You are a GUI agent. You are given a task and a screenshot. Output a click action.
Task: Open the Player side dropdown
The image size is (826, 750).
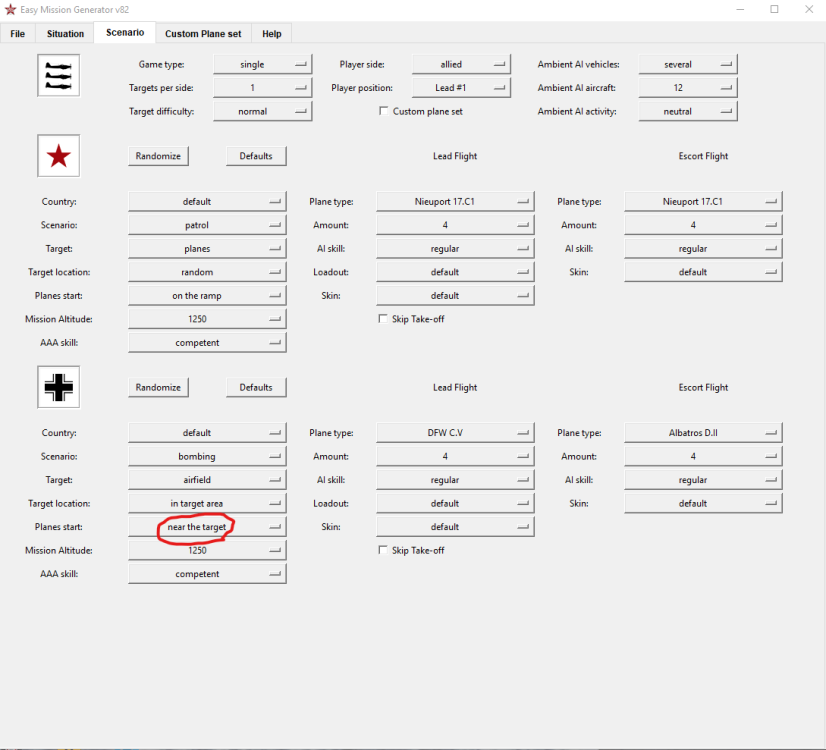tap(461, 64)
